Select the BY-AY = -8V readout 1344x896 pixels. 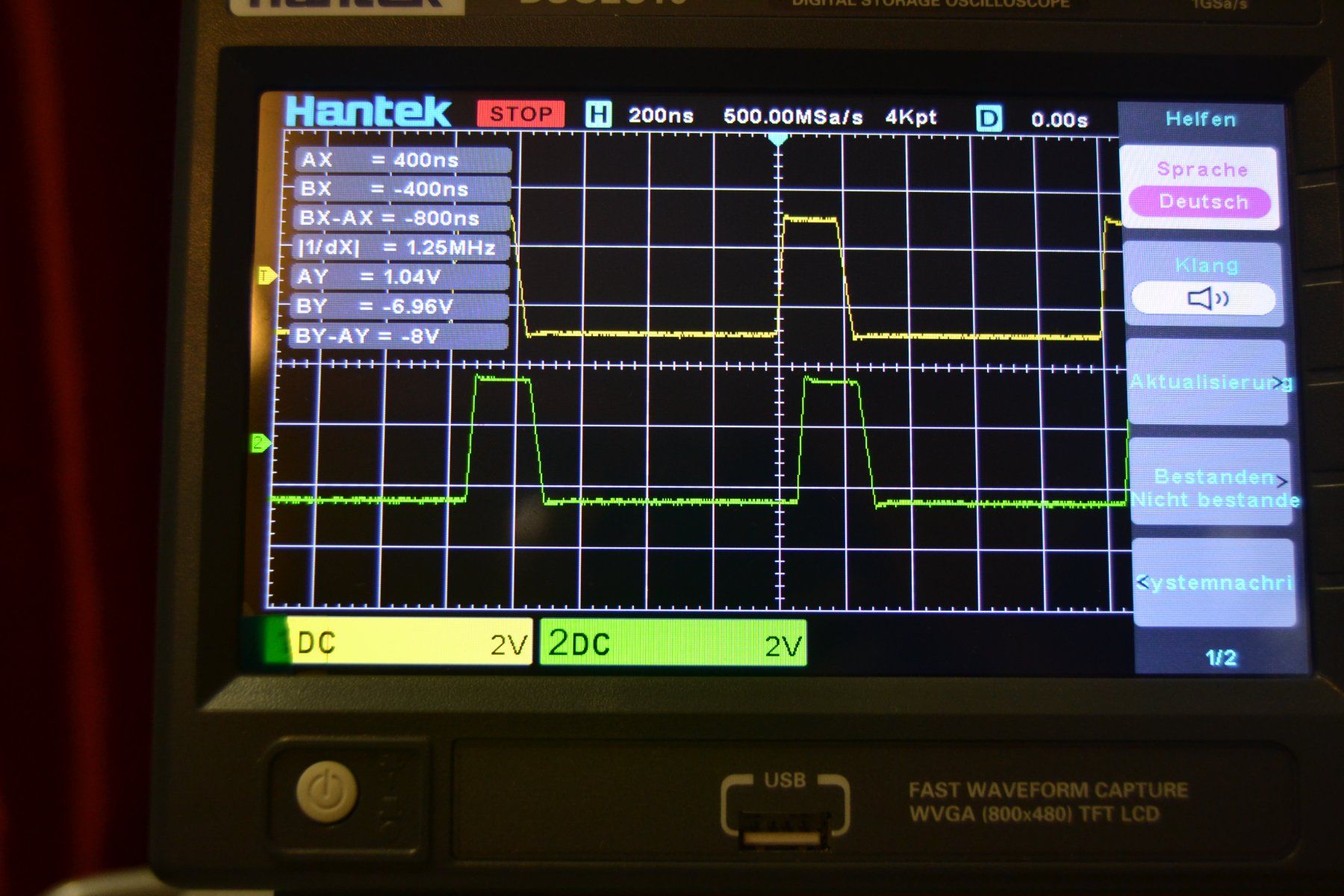tap(398, 335)
